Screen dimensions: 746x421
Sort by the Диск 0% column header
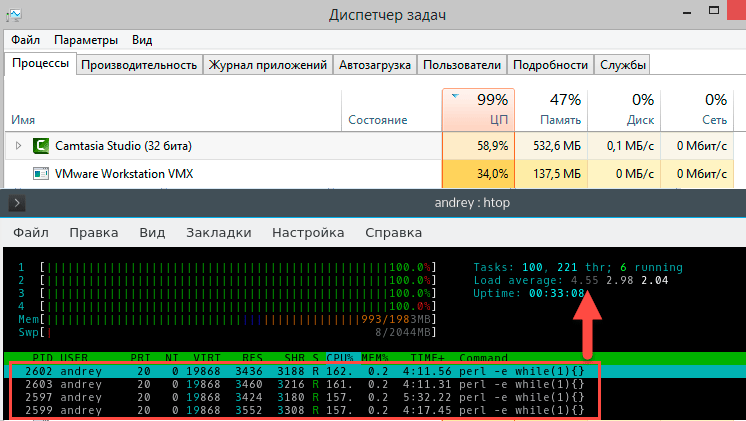pos(624,110)
